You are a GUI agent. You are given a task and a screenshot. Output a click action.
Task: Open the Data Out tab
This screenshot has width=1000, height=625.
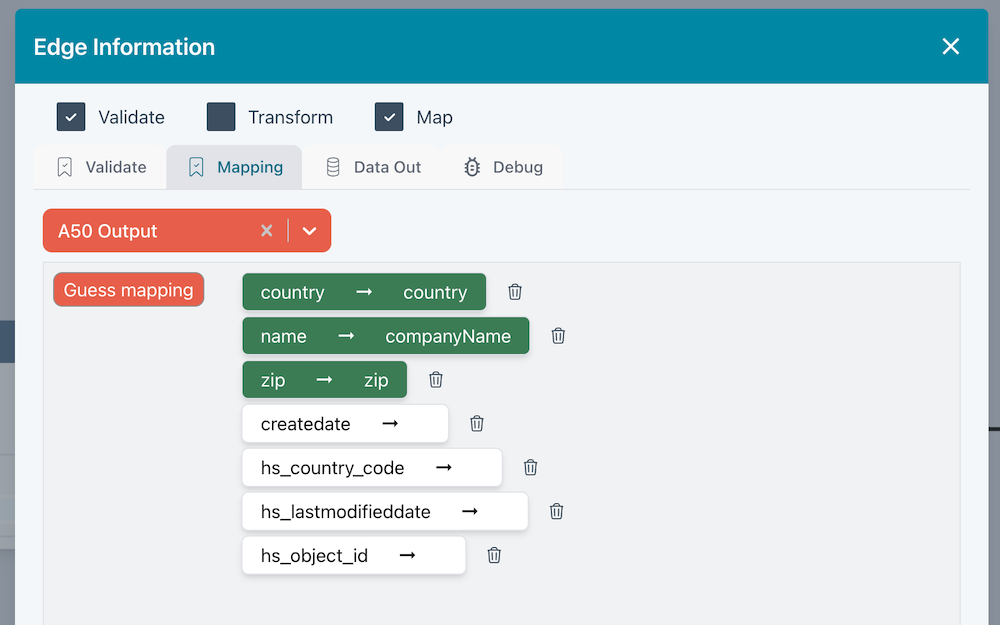[374, 167]
